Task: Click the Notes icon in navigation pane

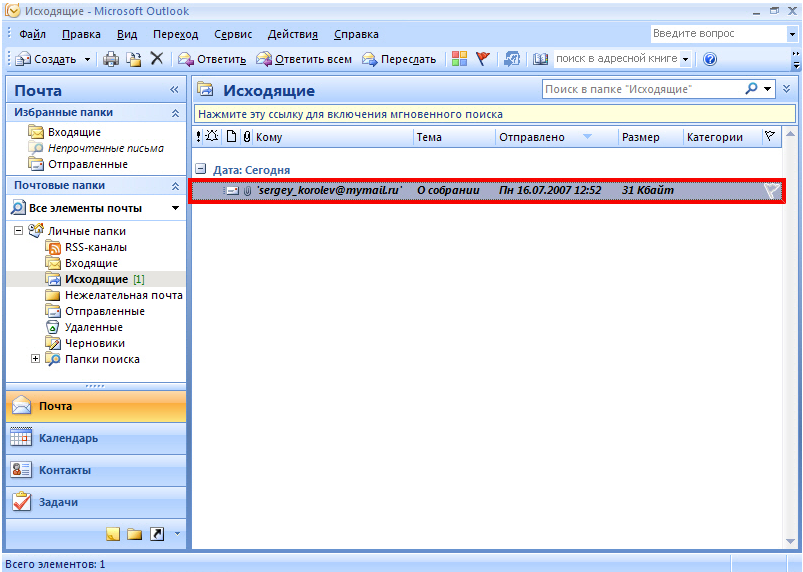Action: (113, 534)
